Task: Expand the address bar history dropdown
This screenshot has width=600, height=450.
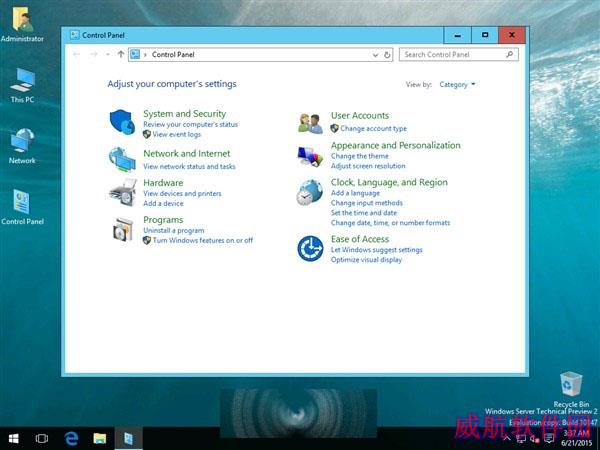Action: (x=375, y=55)
